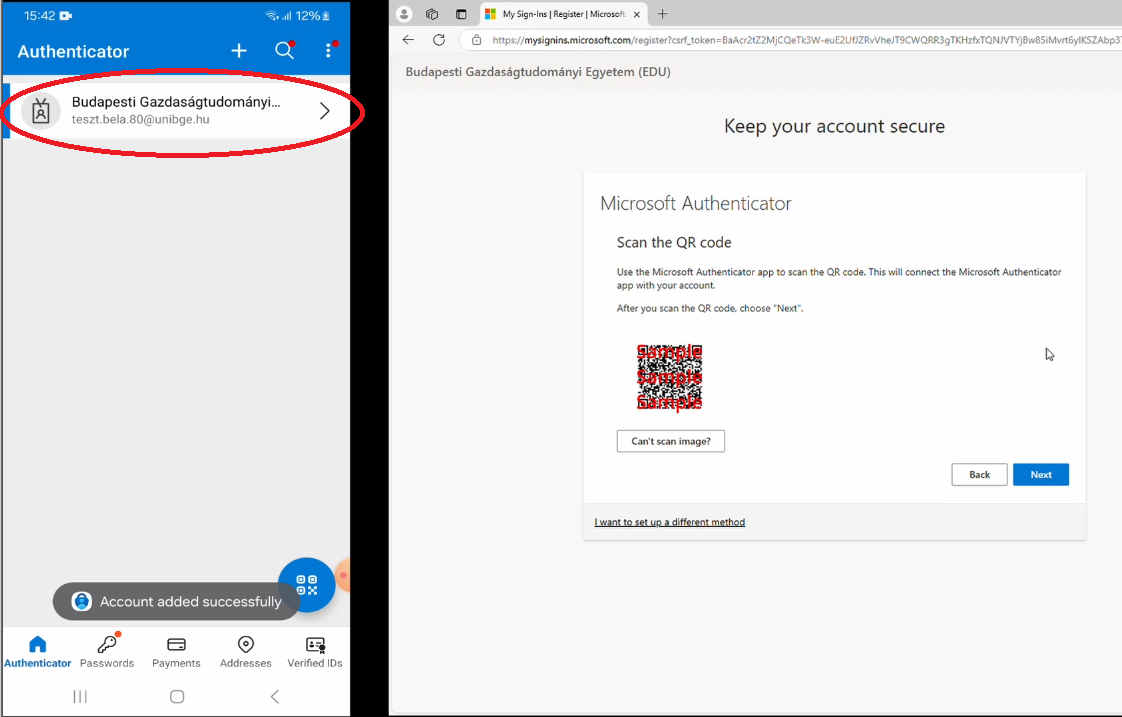Tap the Account added successfully toast
The height and width of the screenshot is (717, 1122).
click(x=177, y=602)
